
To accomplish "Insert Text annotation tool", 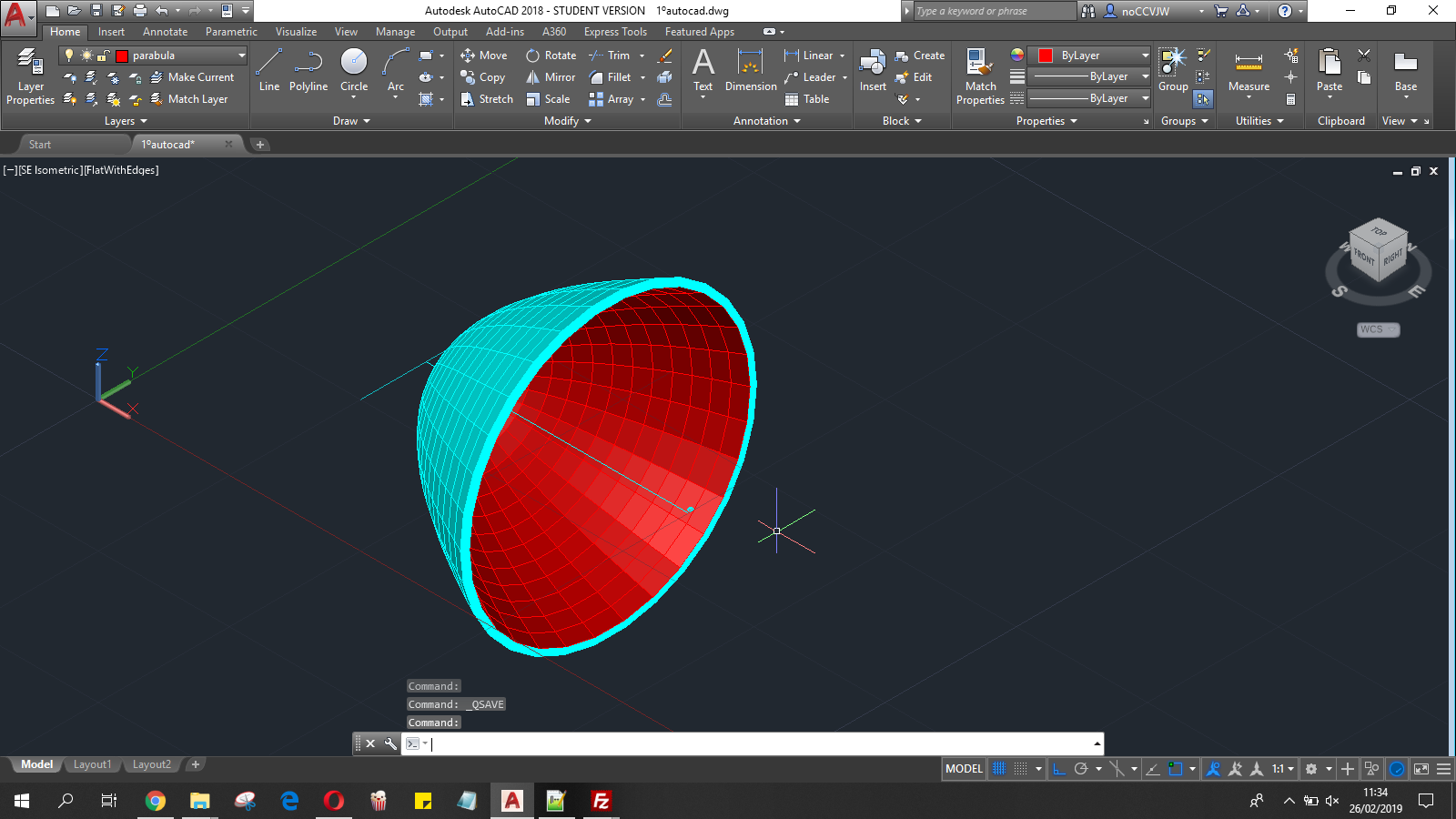I will coord(703,70).
